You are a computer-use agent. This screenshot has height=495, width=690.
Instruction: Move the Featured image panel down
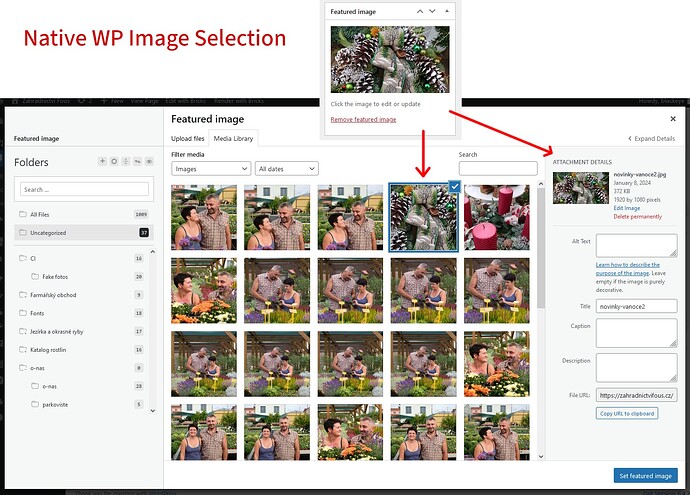tap(432, 11)
